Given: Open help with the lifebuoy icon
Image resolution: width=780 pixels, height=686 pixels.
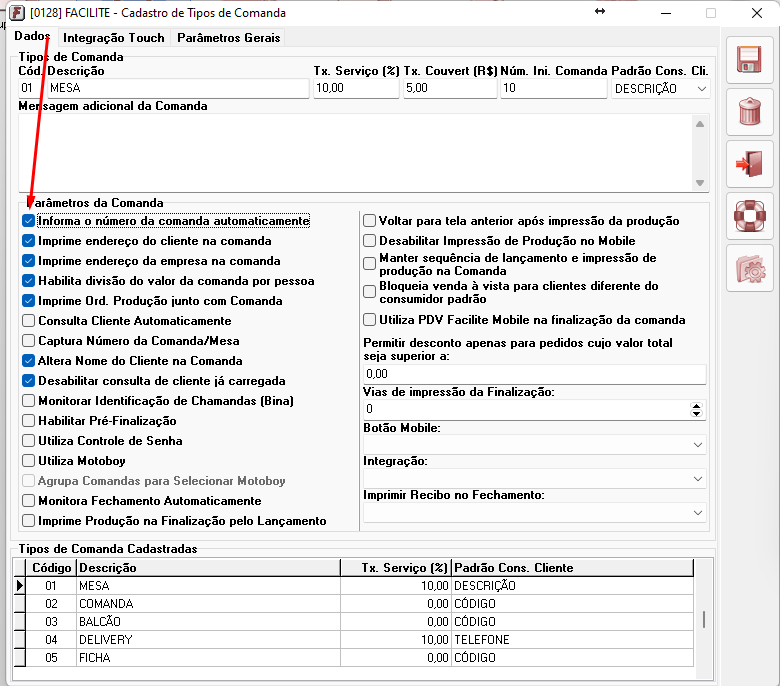Looking at the screenshot, I should [x=749, y=216].
